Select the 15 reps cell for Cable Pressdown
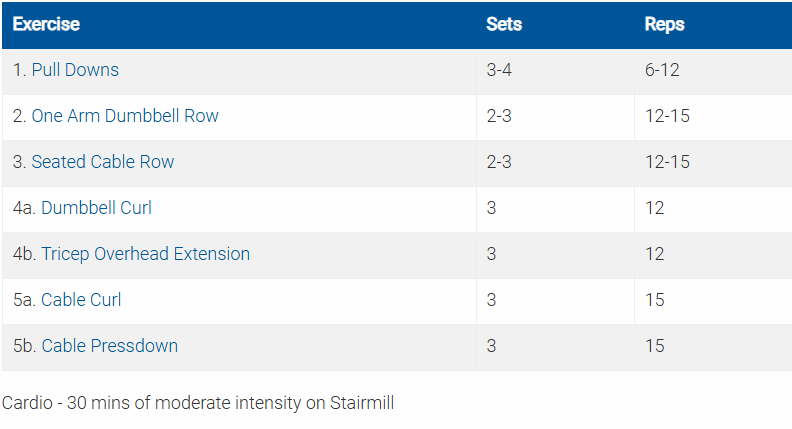The width and height of the screenshot is (792, 429). click(654, 346)
